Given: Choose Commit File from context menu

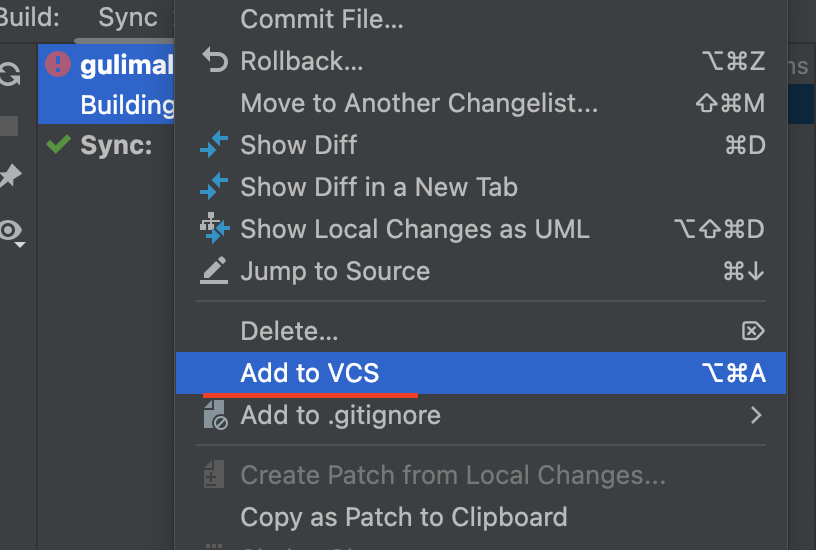Looking at the screenshot, I should pyautogui.click(x=322, y=19).
